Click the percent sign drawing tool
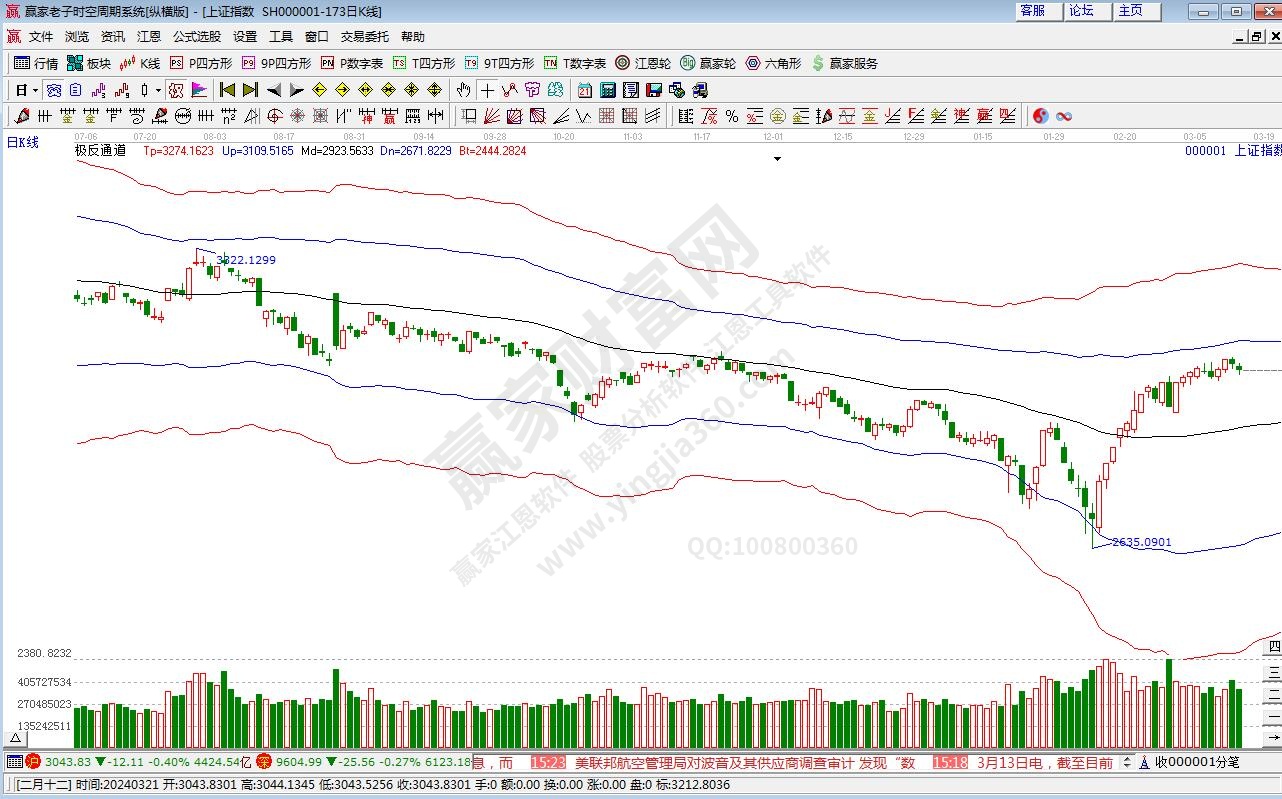 [732, 117]
